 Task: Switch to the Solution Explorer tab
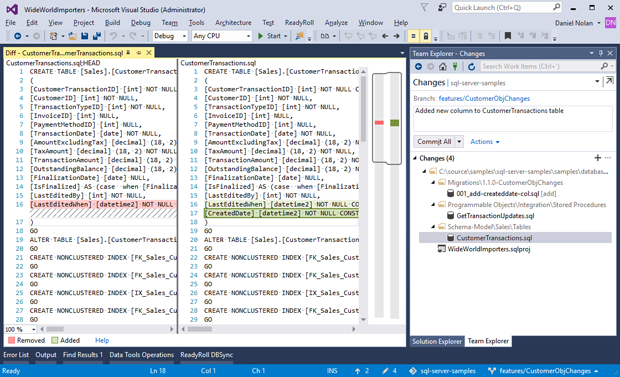tap(437, 341)
